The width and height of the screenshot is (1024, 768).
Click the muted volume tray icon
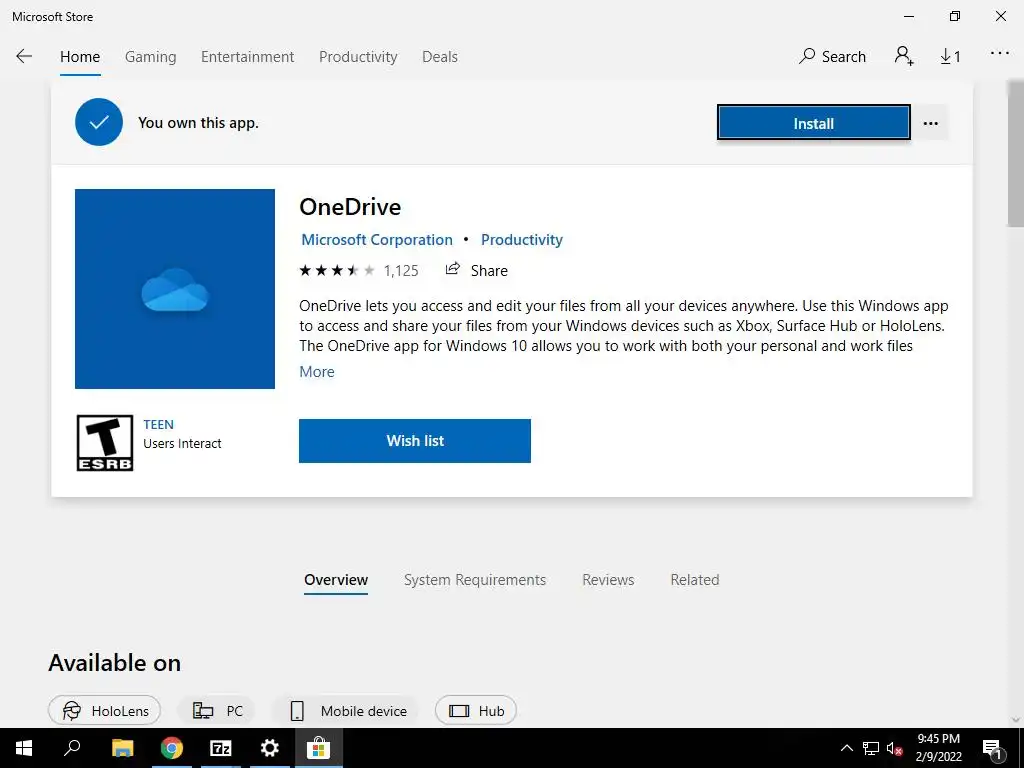(x=895, y=748)
